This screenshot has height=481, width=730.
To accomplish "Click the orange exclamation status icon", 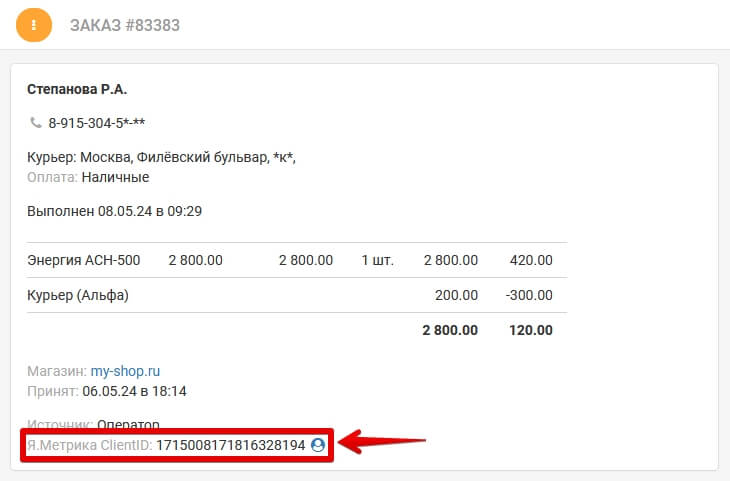I will [33, 24].
